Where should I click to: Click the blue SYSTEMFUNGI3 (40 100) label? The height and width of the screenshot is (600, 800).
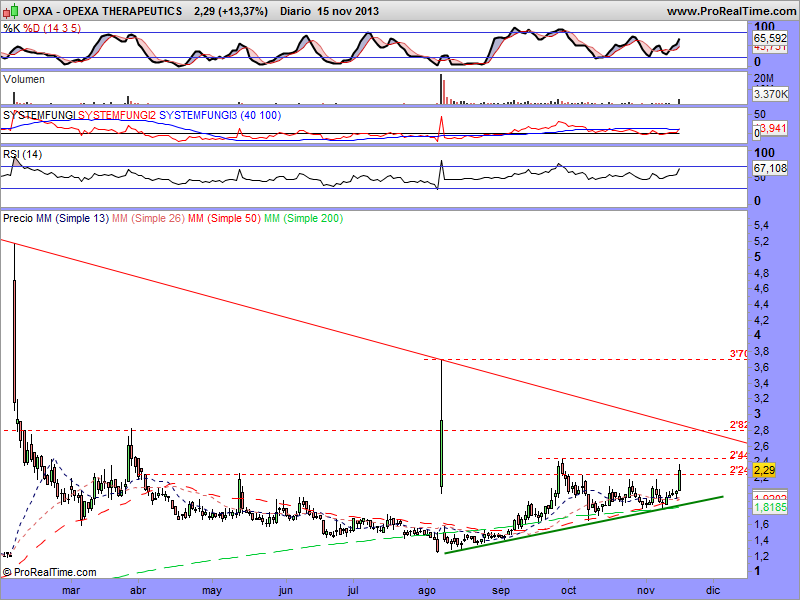click(x=220, y=115)
